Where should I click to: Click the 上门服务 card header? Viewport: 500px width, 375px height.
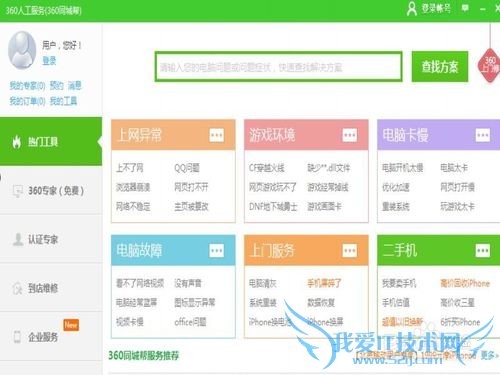pyautogui.click(x=306, y=250)
